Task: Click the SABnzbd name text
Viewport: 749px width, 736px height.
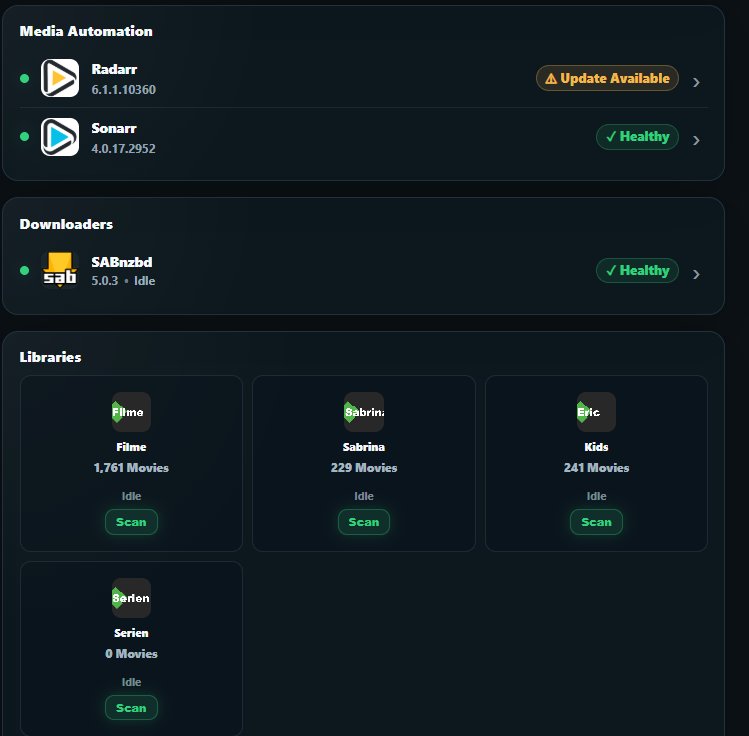Action: pos(122,262)
